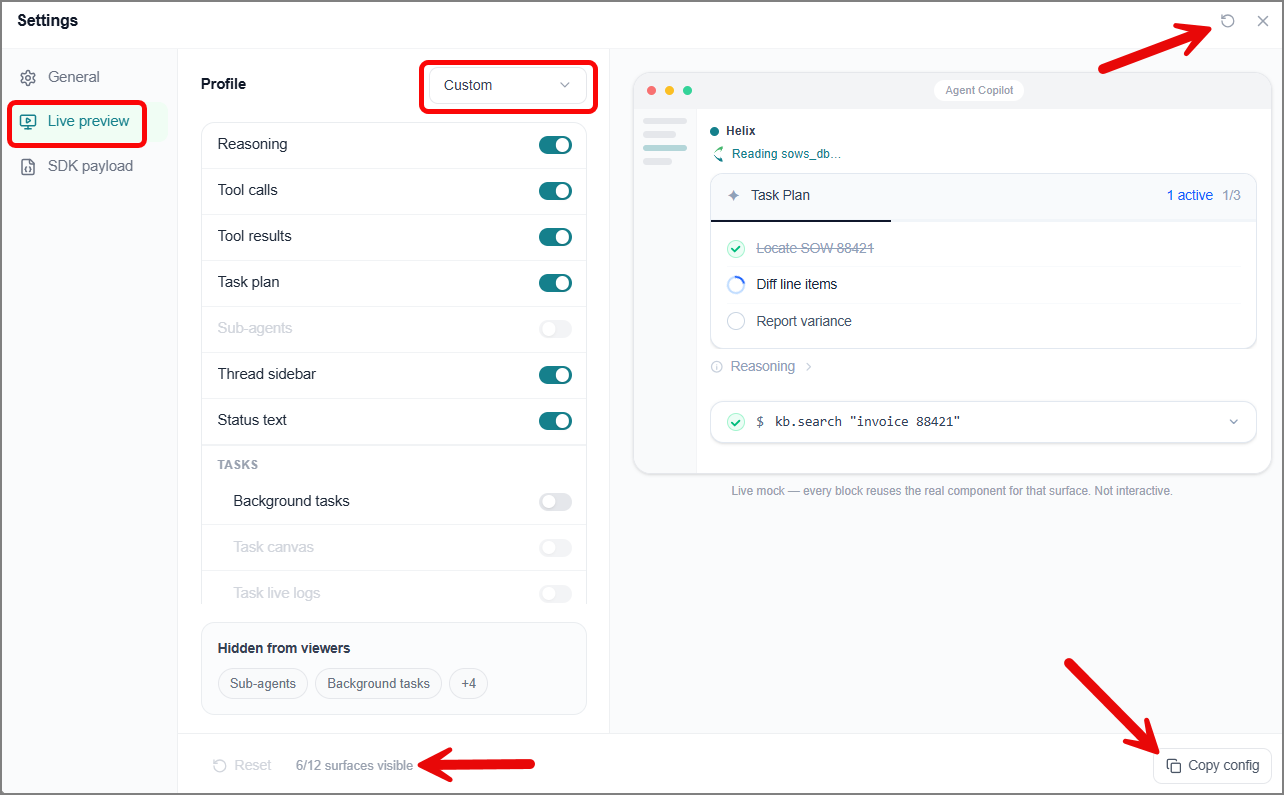
Task: Click the green check on the kb.search row
Action: click(x=736, y=422)
